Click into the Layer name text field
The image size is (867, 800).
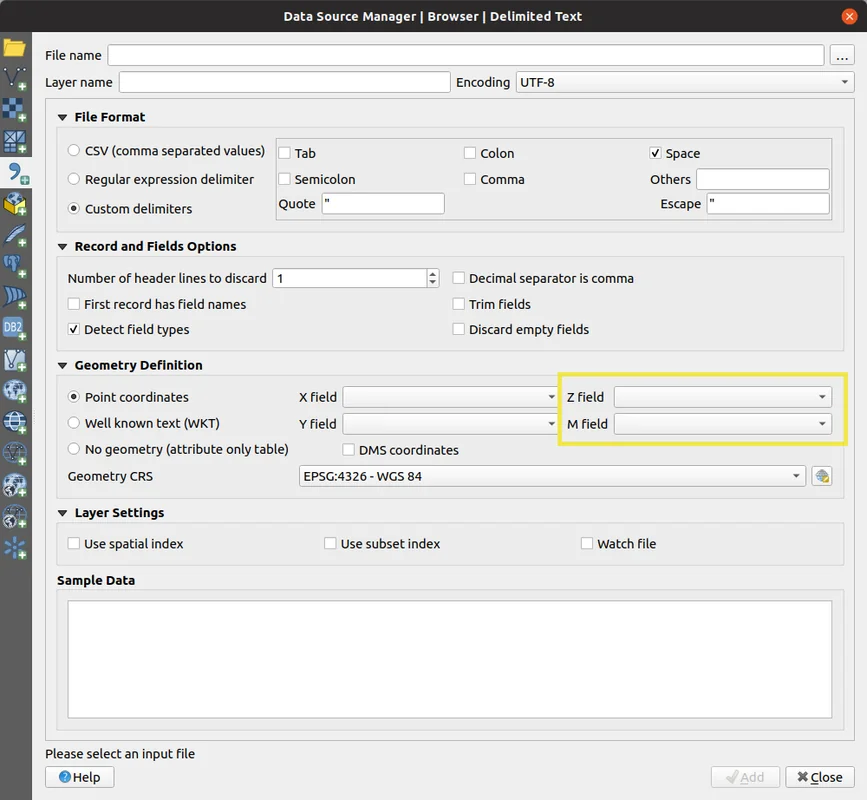284,82
